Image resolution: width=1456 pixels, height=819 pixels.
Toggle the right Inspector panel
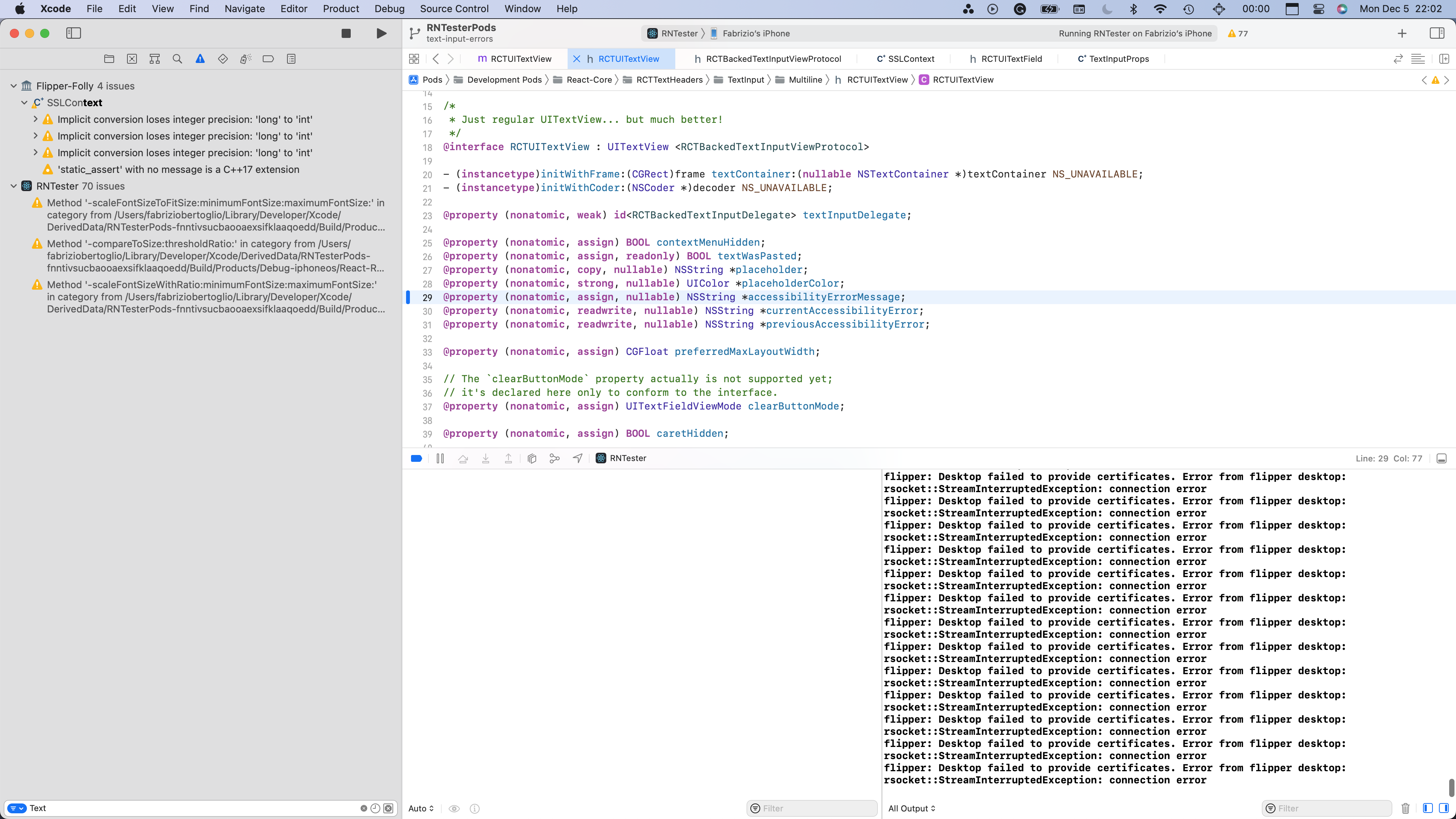(1438, 33)
